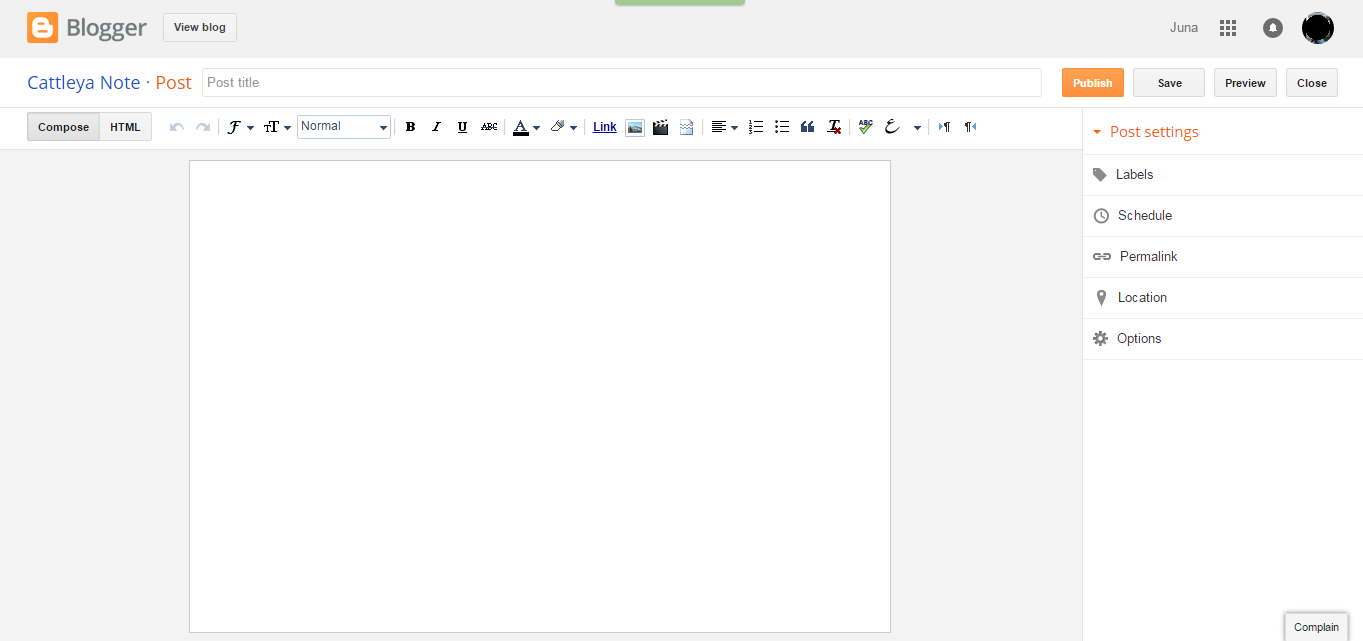Image resolution: width=1363 pixels, height=641 pixels.
Task: Remove formatting from selected text
Action: pyautogui.click(x=834, y=127)
